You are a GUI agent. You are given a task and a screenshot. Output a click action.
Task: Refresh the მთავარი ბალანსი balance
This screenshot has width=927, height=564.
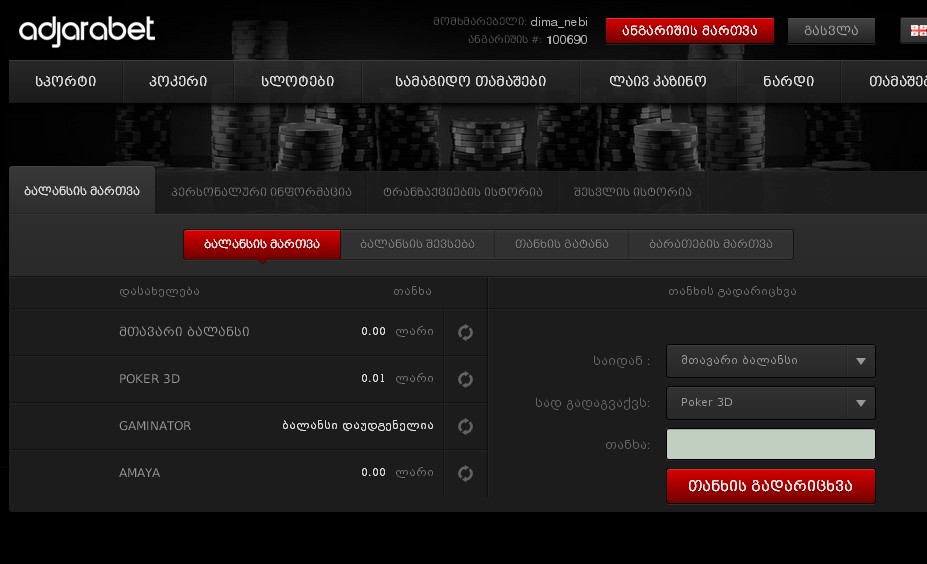click(x=465, y=332)
